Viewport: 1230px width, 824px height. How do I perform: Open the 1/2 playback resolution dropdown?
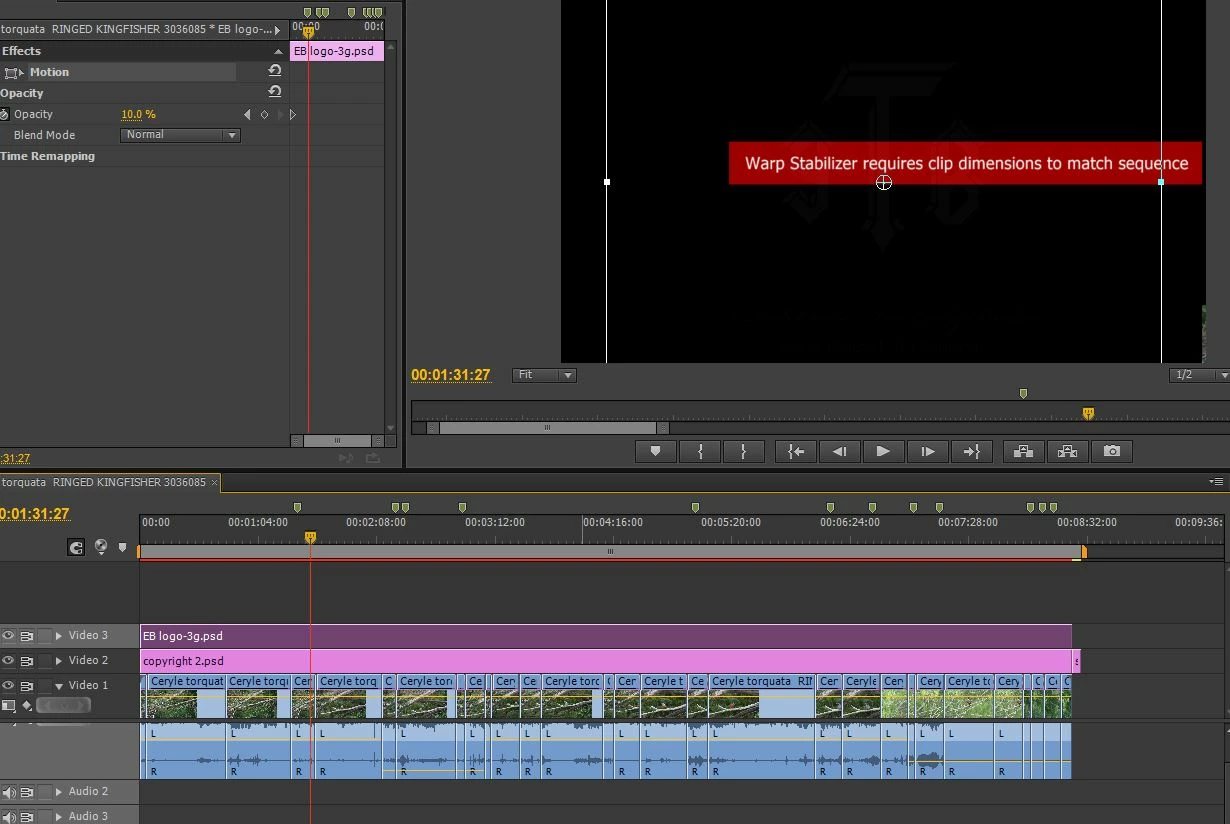pos(1199,375)
